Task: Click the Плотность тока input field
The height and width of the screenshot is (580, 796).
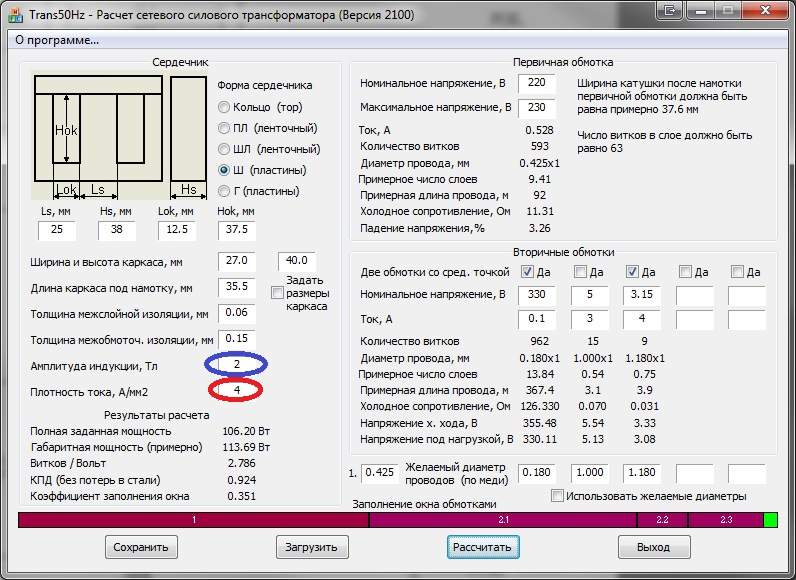Action: (237, 389)
